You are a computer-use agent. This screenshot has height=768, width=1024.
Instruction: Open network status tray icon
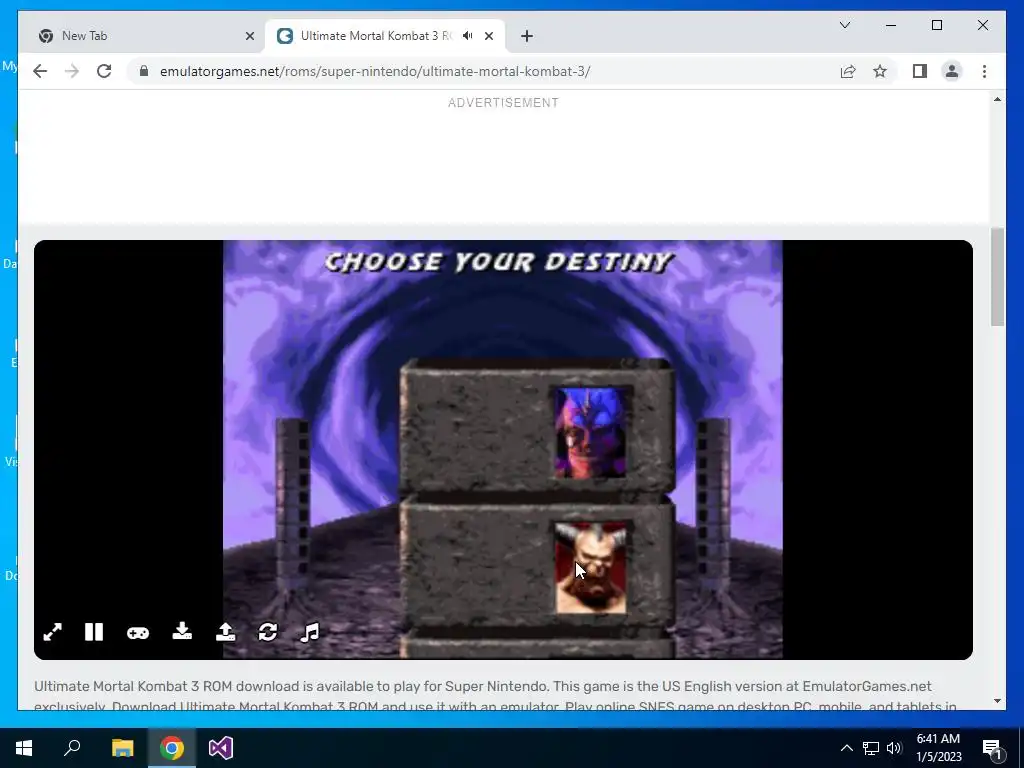coord(871,748)
